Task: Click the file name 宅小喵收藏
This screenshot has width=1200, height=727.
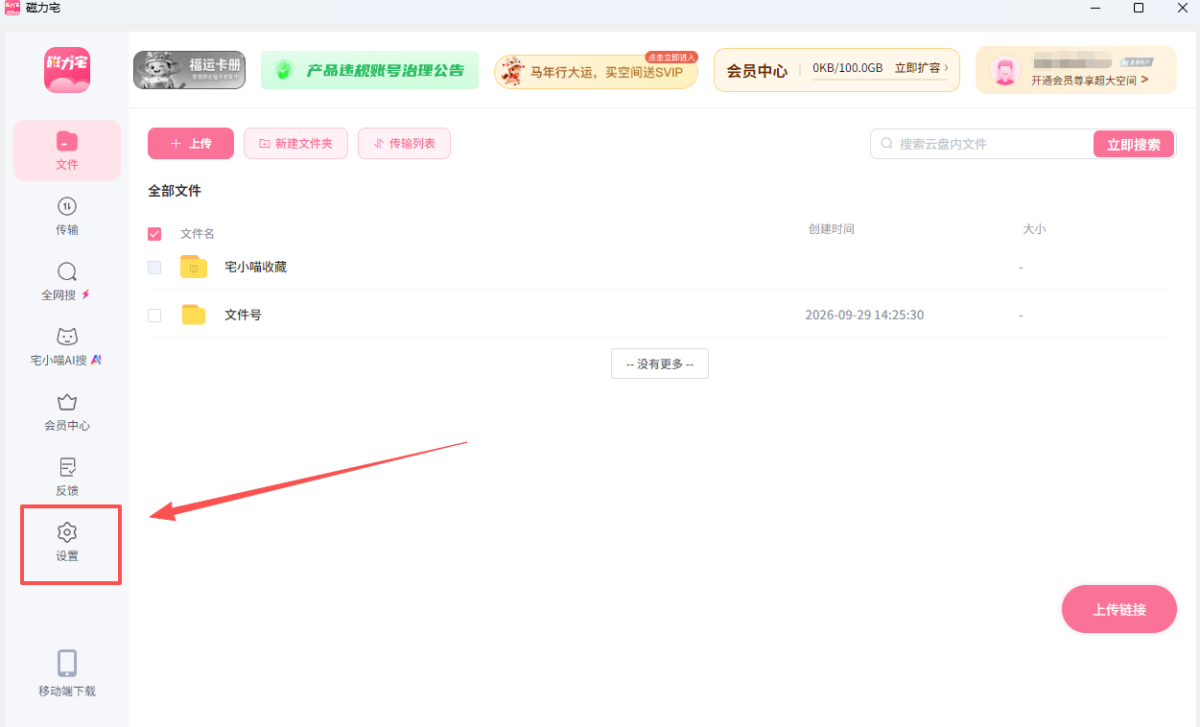Action: (x=256, y=267)
